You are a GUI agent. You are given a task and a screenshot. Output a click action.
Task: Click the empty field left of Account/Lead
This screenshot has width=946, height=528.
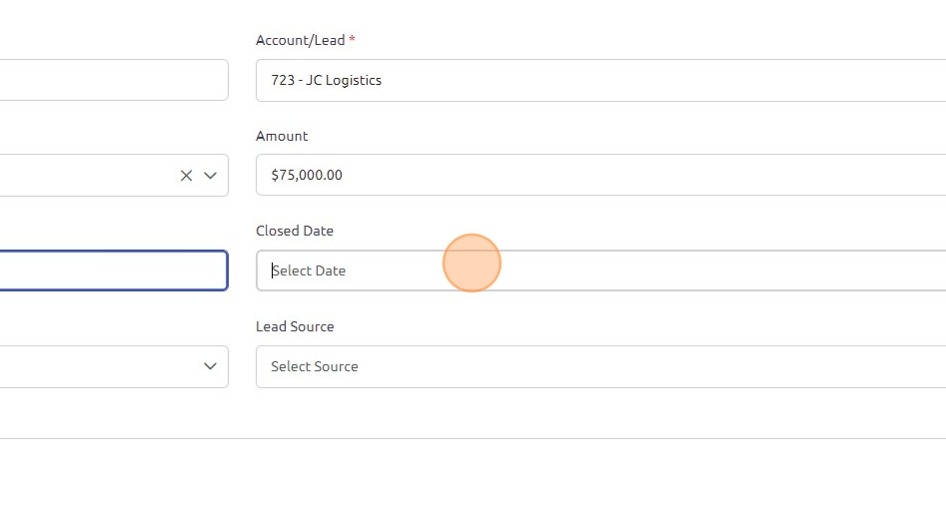[x=110, y=80]
